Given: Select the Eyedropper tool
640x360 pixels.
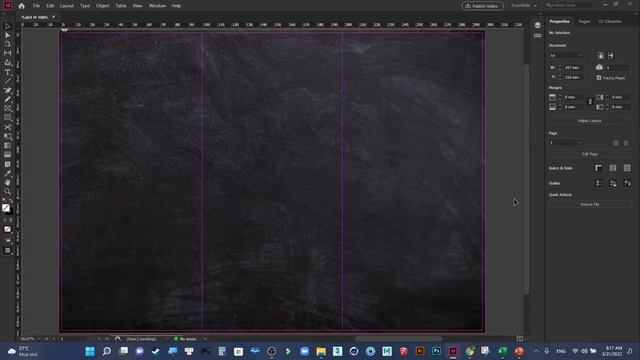Looking at the screenshot, I should pyautogui.click(x=7, y=173).
